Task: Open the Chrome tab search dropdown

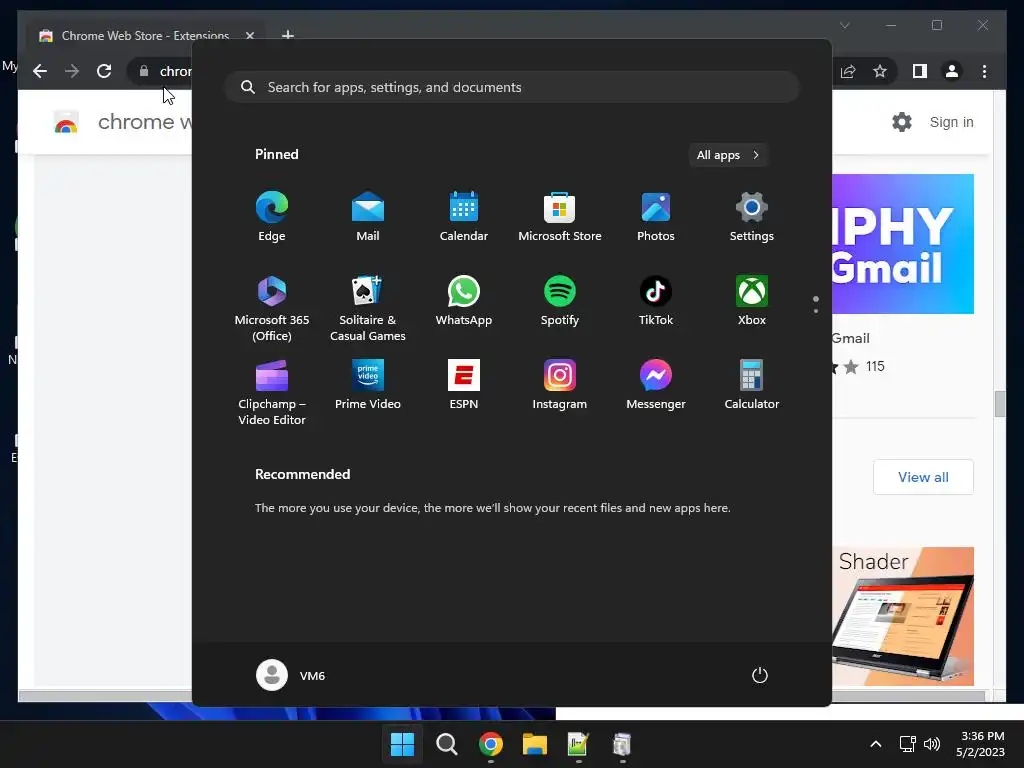Action: 844,25
